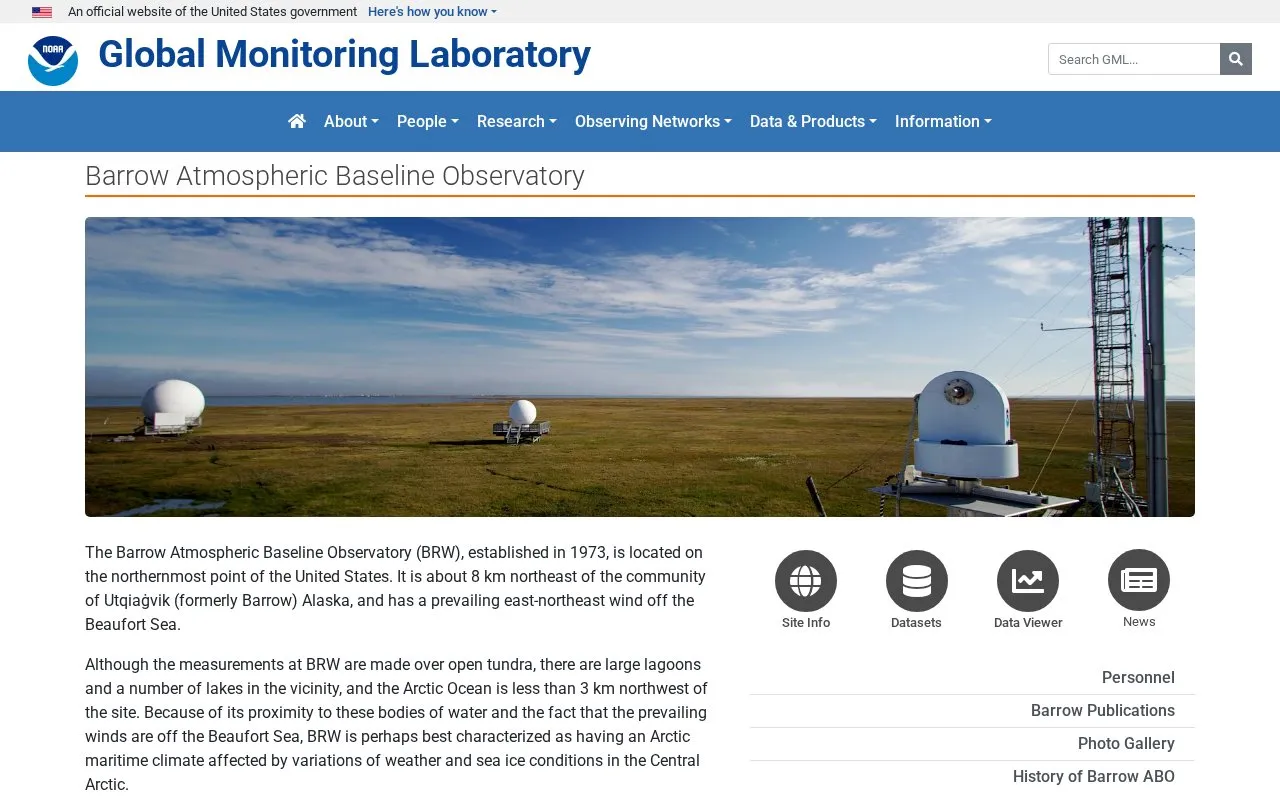This screenshot has width=1280, height=800.
Task: Open the Photo Gallery link
Action: point(1126,743)
